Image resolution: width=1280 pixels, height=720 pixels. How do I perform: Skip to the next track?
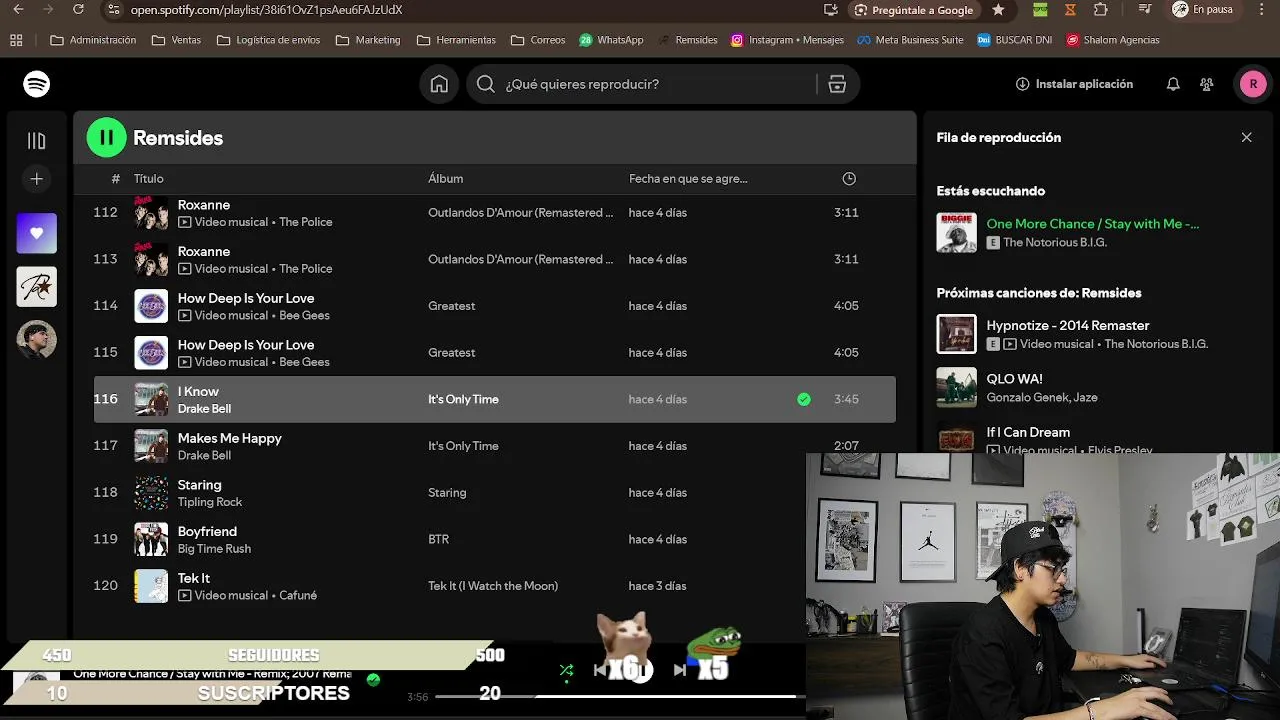[680, 670]
